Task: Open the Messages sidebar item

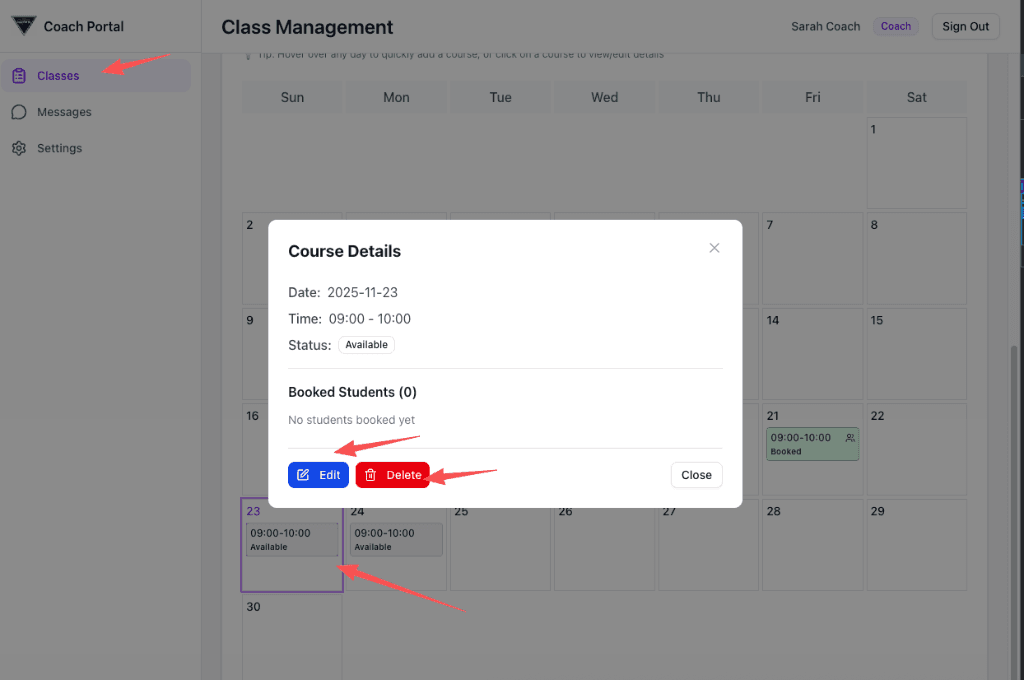Action: tap(64, 112)
